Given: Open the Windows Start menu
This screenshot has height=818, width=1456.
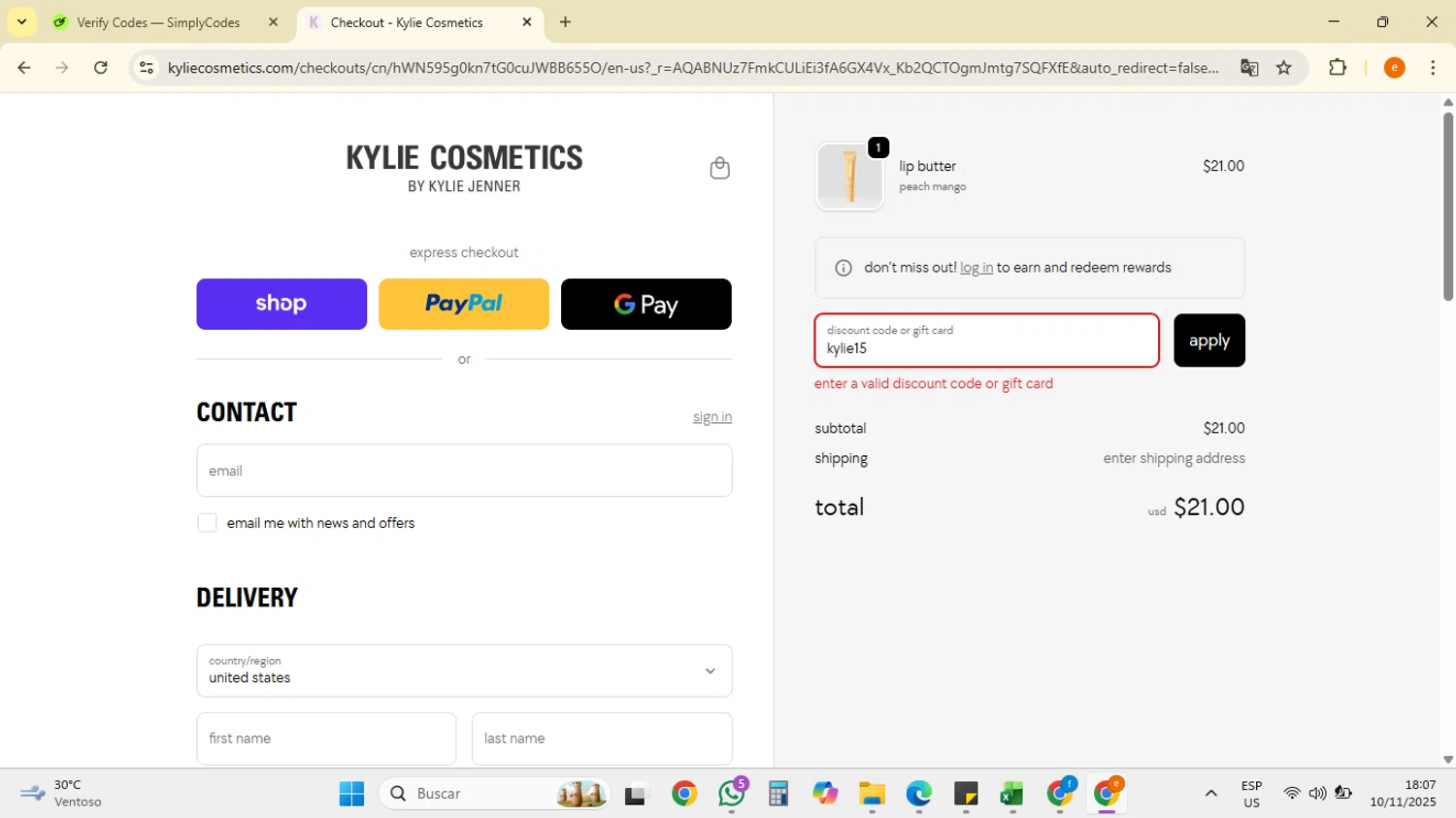Looking at the screenshot, I should point(351,794).
